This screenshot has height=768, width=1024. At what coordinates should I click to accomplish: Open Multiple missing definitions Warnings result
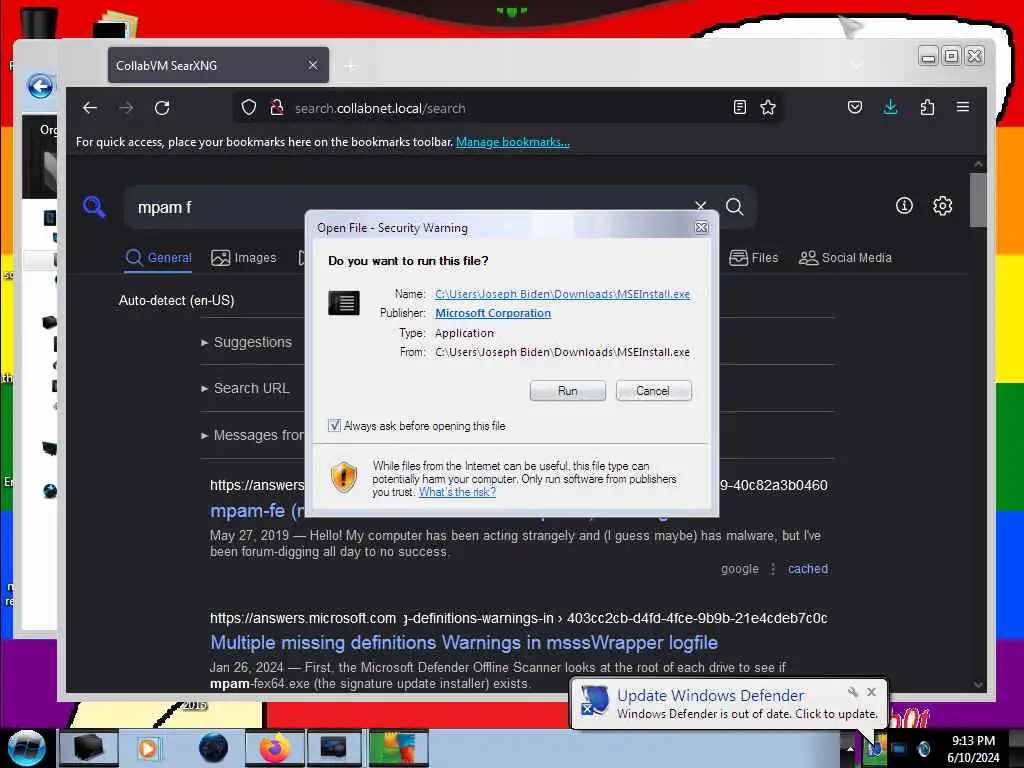click(464, 643)
